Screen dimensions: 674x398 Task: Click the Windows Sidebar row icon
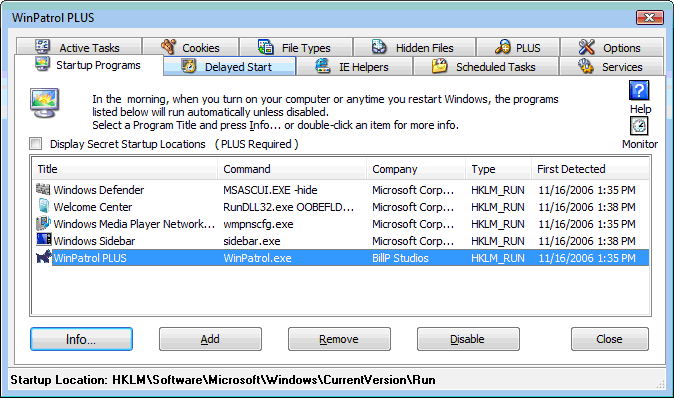43,239
